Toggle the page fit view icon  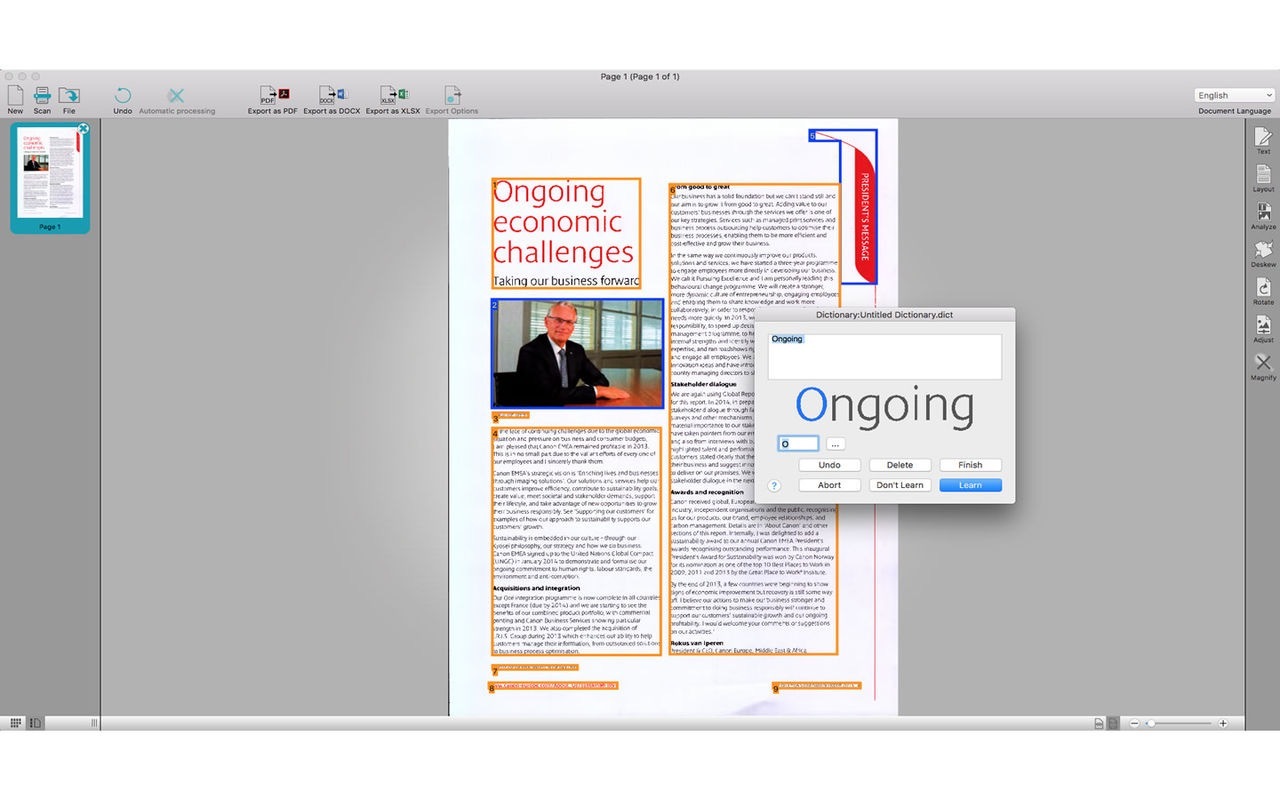pos(1099,723)
